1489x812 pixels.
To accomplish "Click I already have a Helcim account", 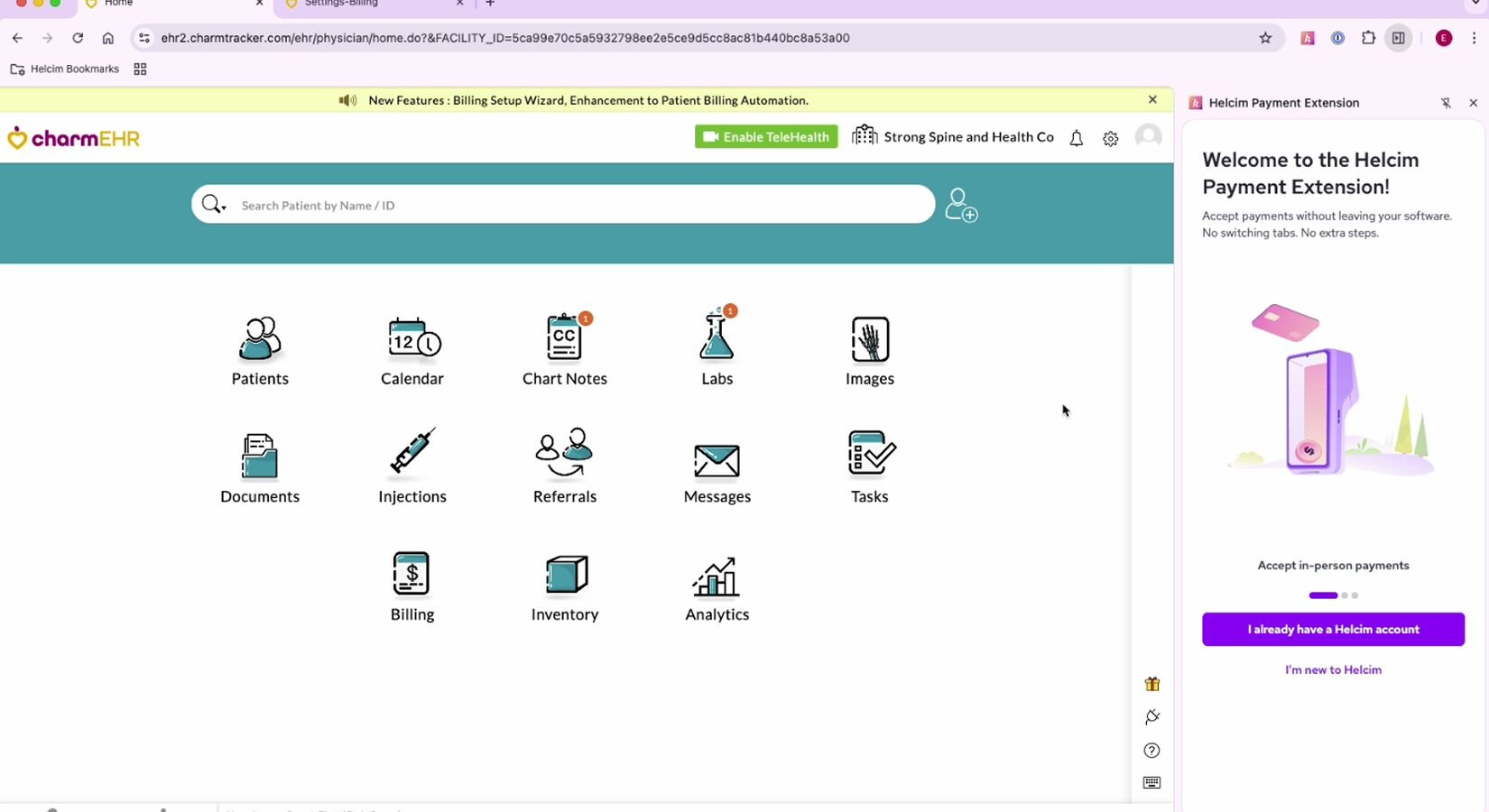I will tap(1333, 629).
